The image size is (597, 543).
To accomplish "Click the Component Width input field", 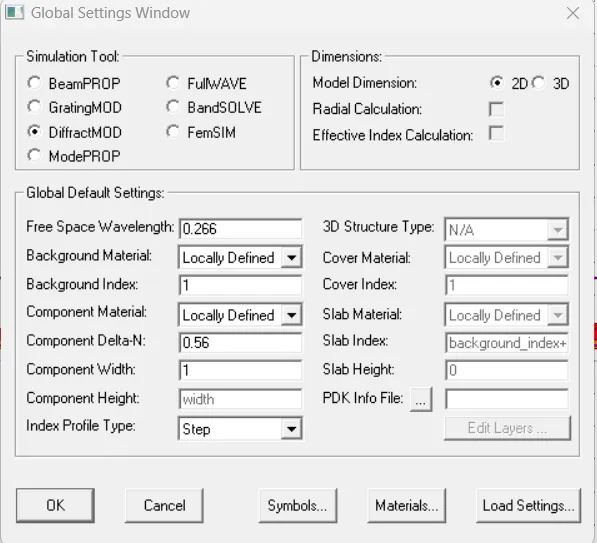I will 241,370.
